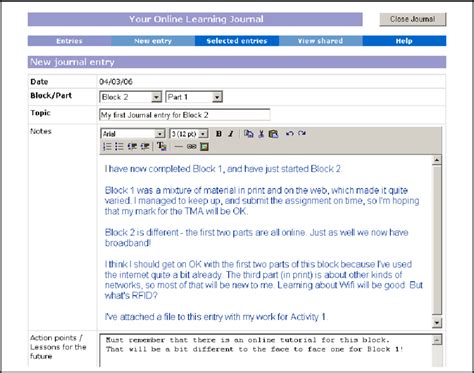Screen dimensions: 474x373
Task: Insert a bulleted list
Action: pos(119,146)
